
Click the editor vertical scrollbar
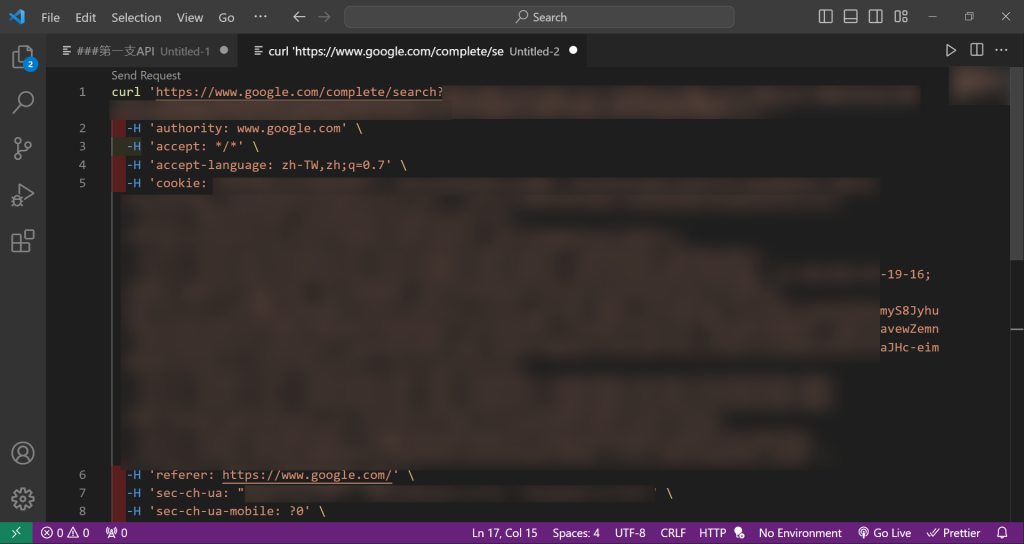[1017, 163]
